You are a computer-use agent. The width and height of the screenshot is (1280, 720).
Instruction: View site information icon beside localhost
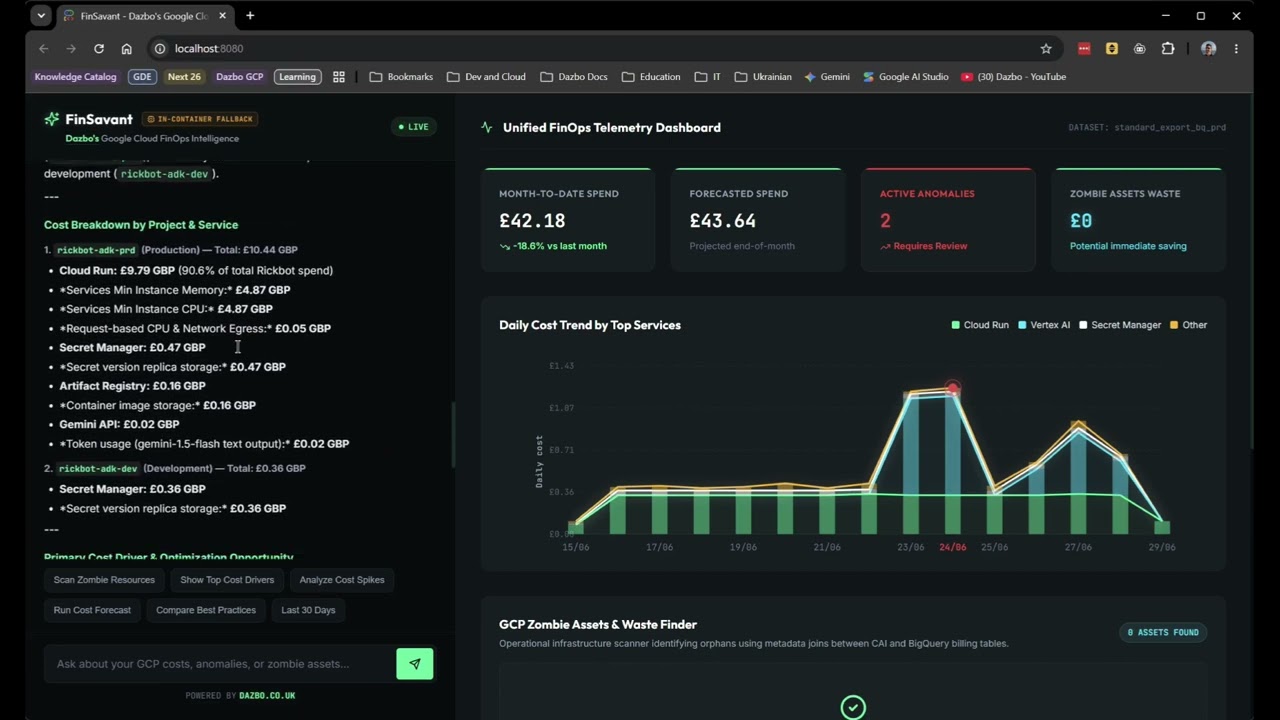pos(159,48)
